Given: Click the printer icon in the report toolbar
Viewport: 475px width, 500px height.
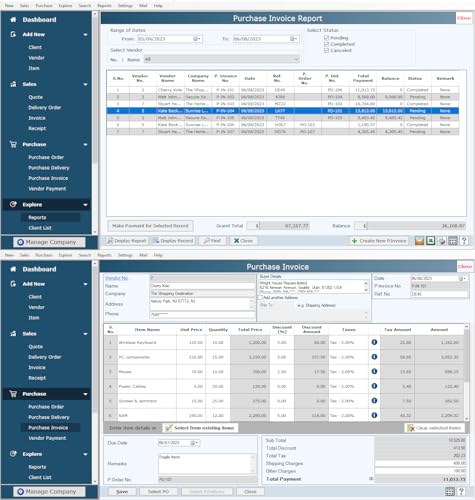Looking at the screenshot, I should point(442,241).
